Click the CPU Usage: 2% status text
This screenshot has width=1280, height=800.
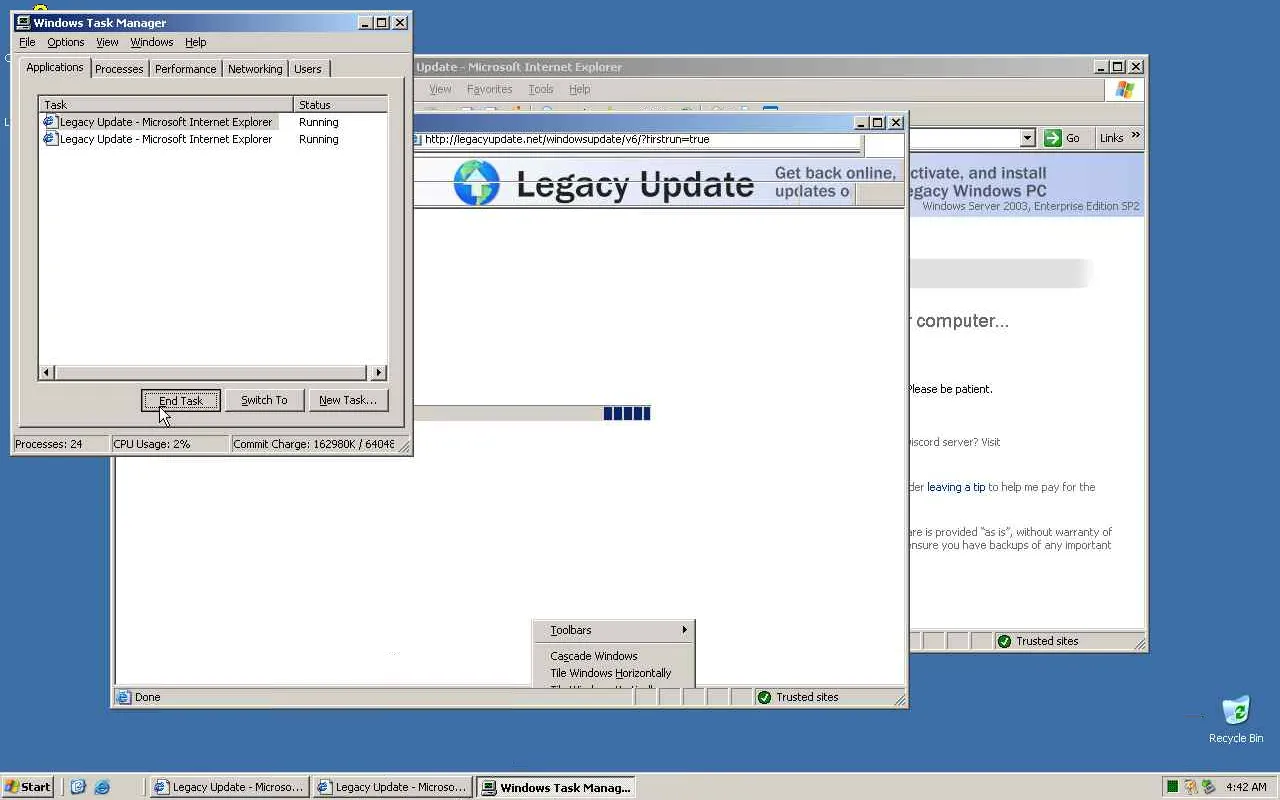coord(152,444)
